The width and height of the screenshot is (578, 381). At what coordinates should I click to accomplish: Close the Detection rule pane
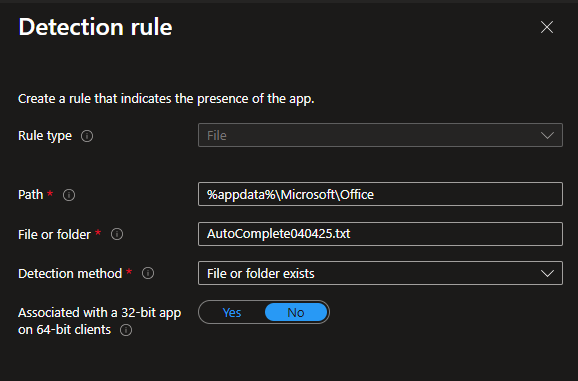click(547, 27)
